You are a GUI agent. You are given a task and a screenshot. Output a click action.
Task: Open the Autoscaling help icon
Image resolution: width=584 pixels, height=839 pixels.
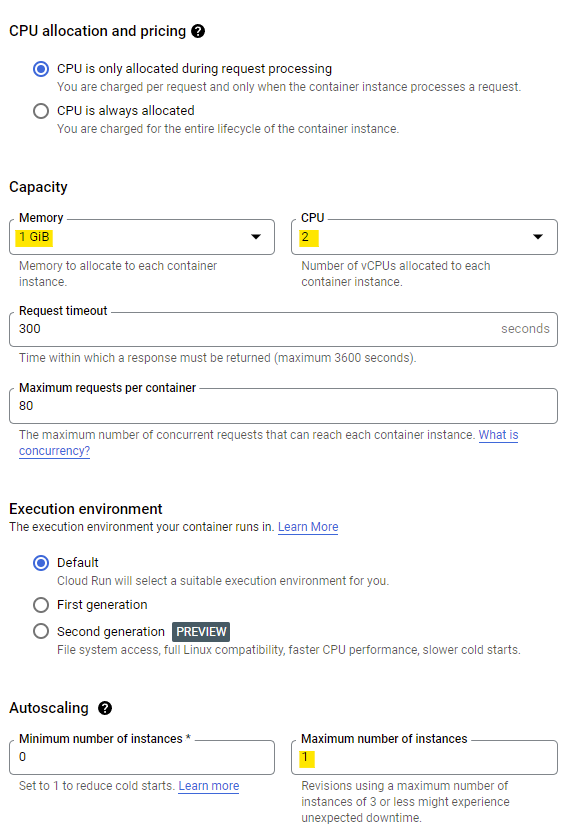click(105, 708)
